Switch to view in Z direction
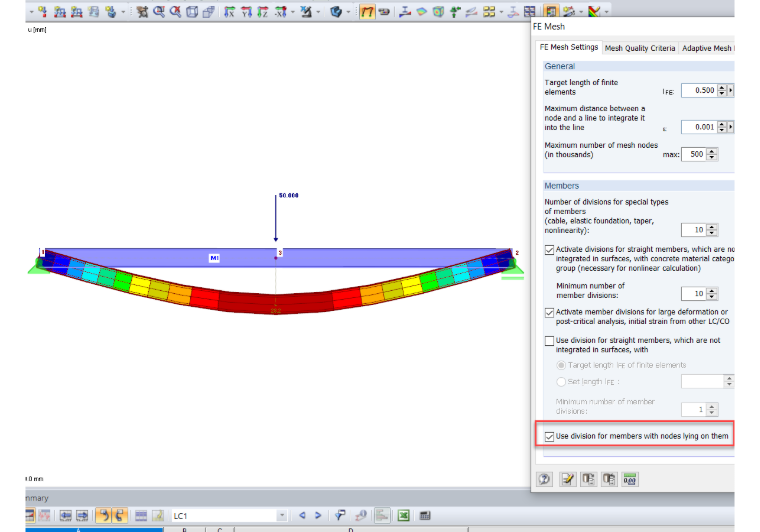 [263, 11]
